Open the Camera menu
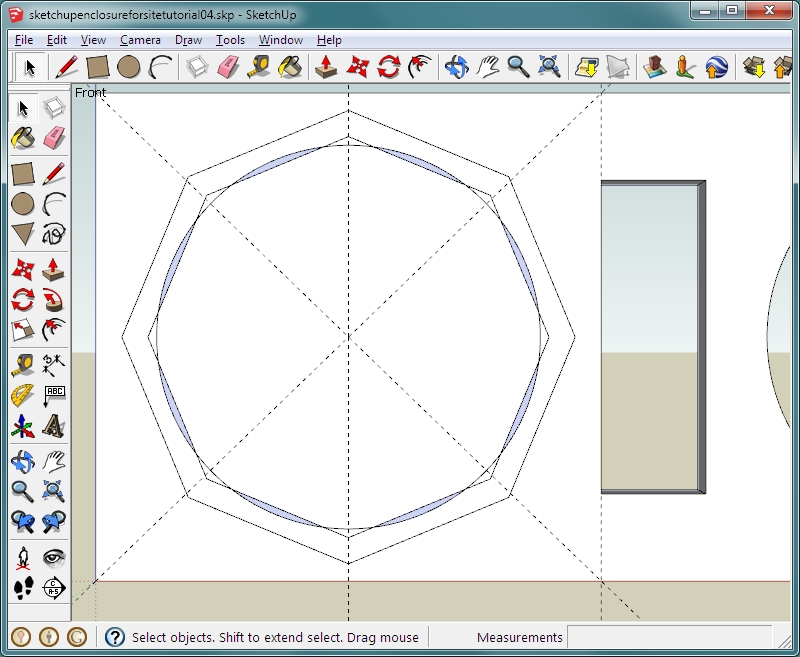Viewport: 800px width, 657px height. point(140,40)
